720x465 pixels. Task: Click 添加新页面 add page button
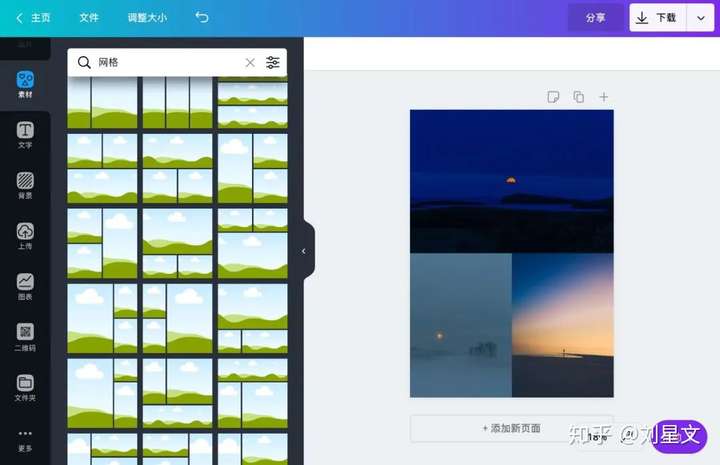point(512,428)
